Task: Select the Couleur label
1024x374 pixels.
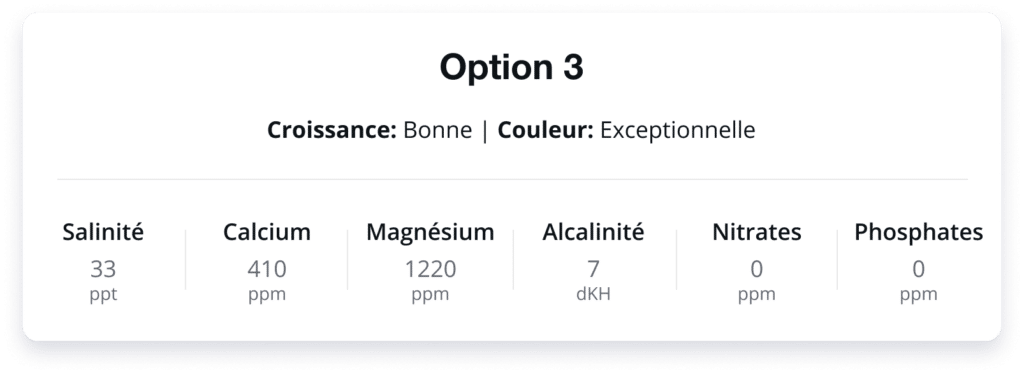Action: tap(545, 130)
